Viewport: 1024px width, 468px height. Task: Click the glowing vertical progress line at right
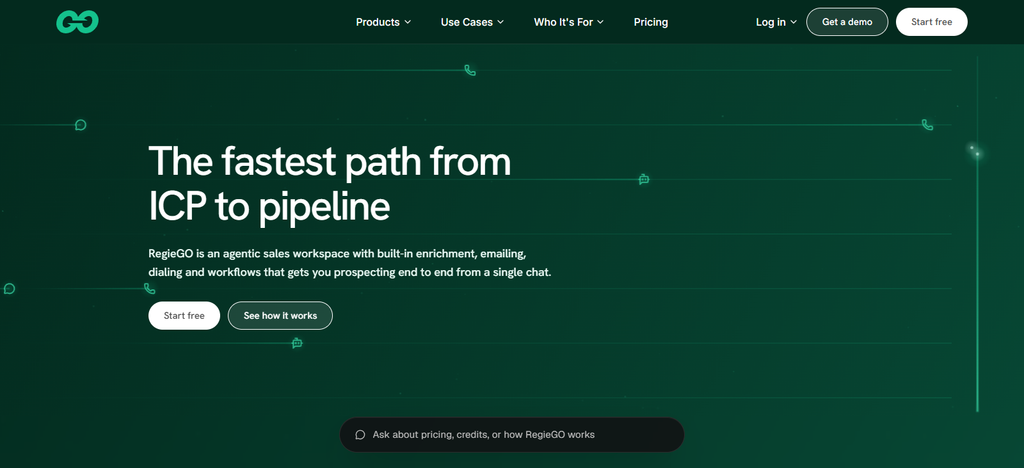pyautogui.click(x=977, y=235)
